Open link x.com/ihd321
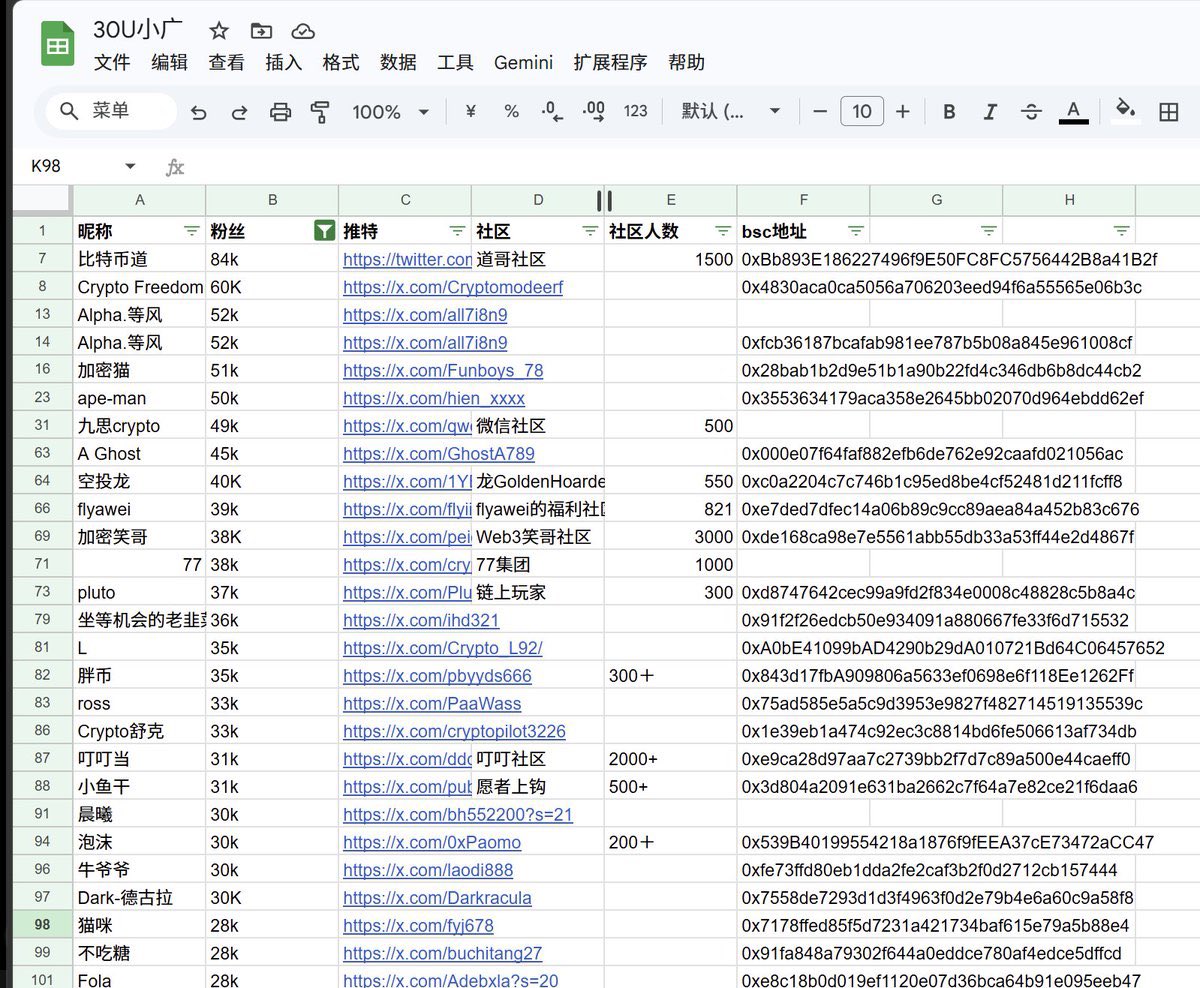1200x988 pixels. click(x=421, y=620)
